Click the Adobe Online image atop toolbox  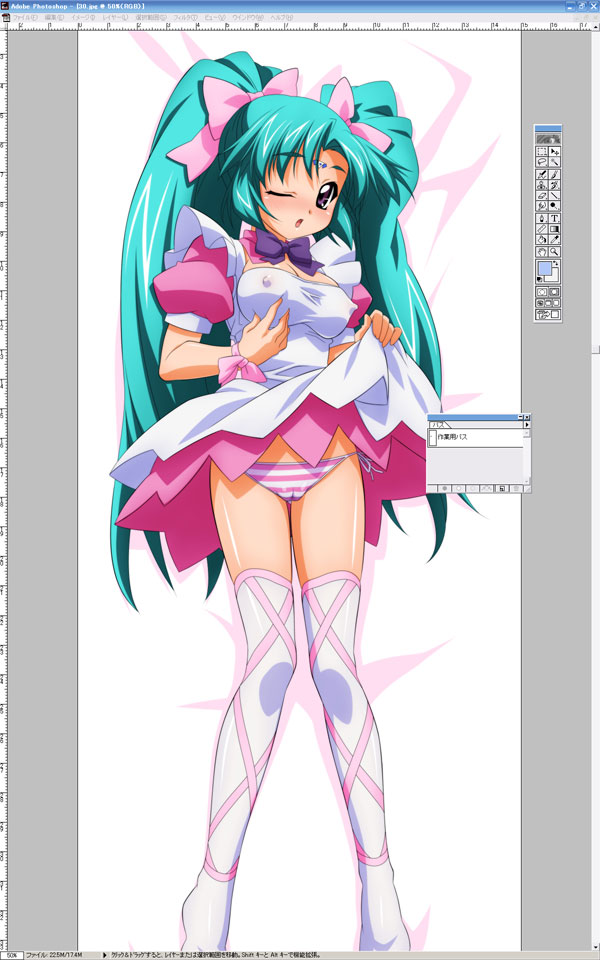pos(549,138)
